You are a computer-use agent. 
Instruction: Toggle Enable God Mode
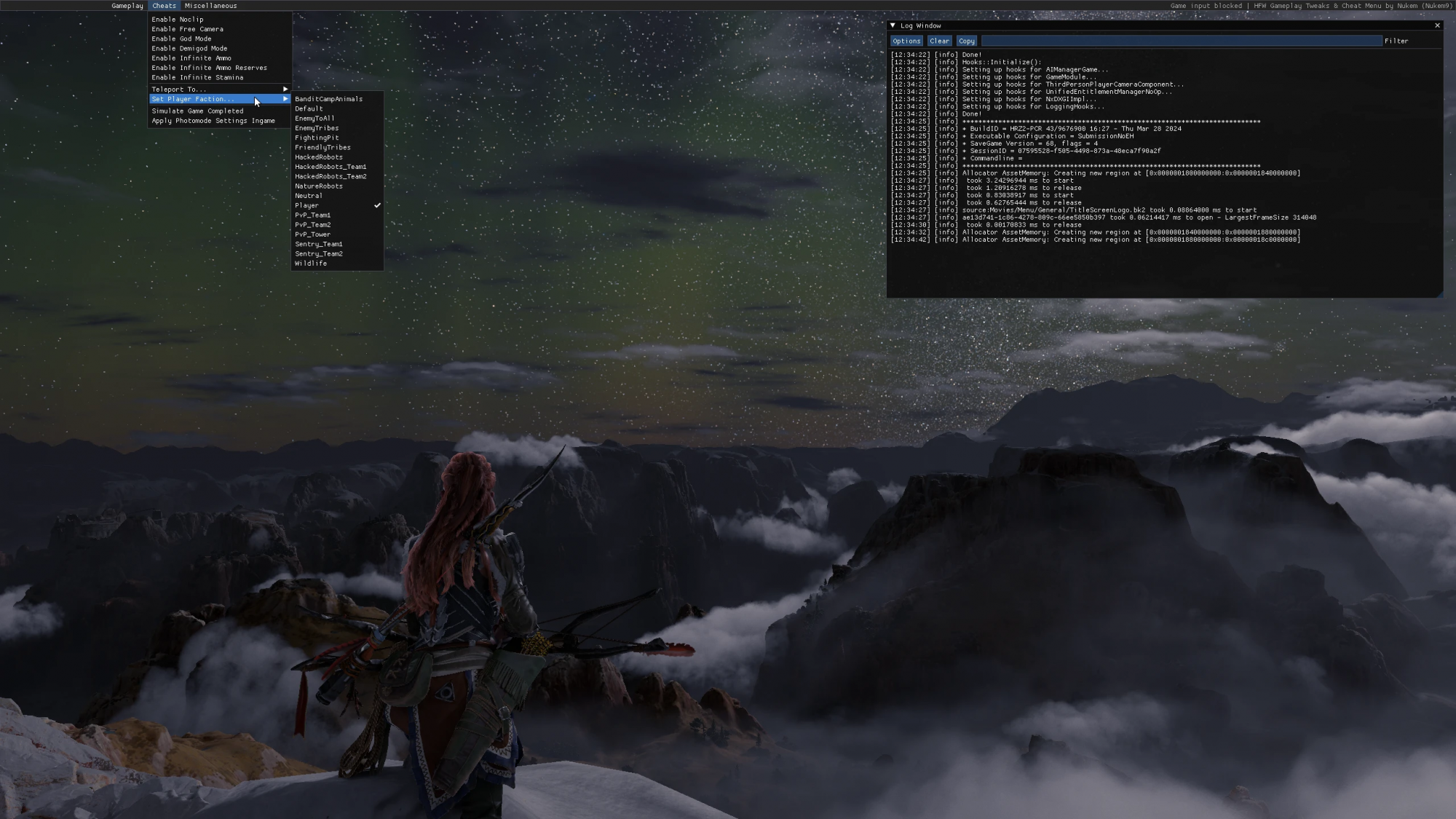point(220,39)
